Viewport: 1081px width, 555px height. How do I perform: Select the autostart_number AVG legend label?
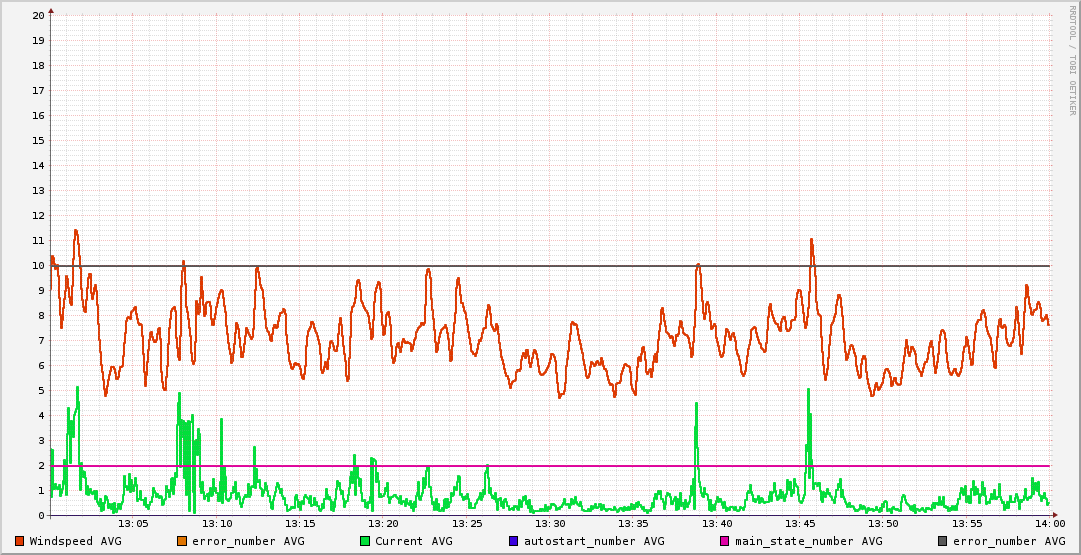click(x=594, y=541)
